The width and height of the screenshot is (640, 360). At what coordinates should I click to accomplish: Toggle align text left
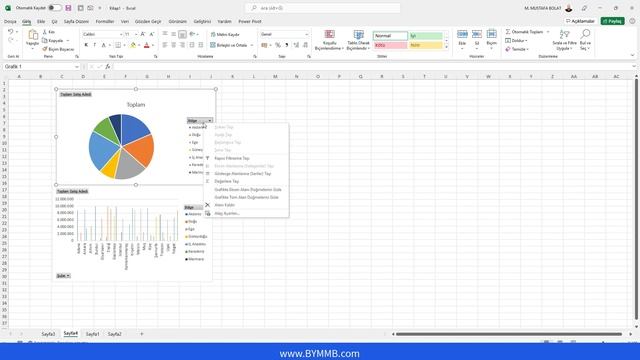click(165, 45)
